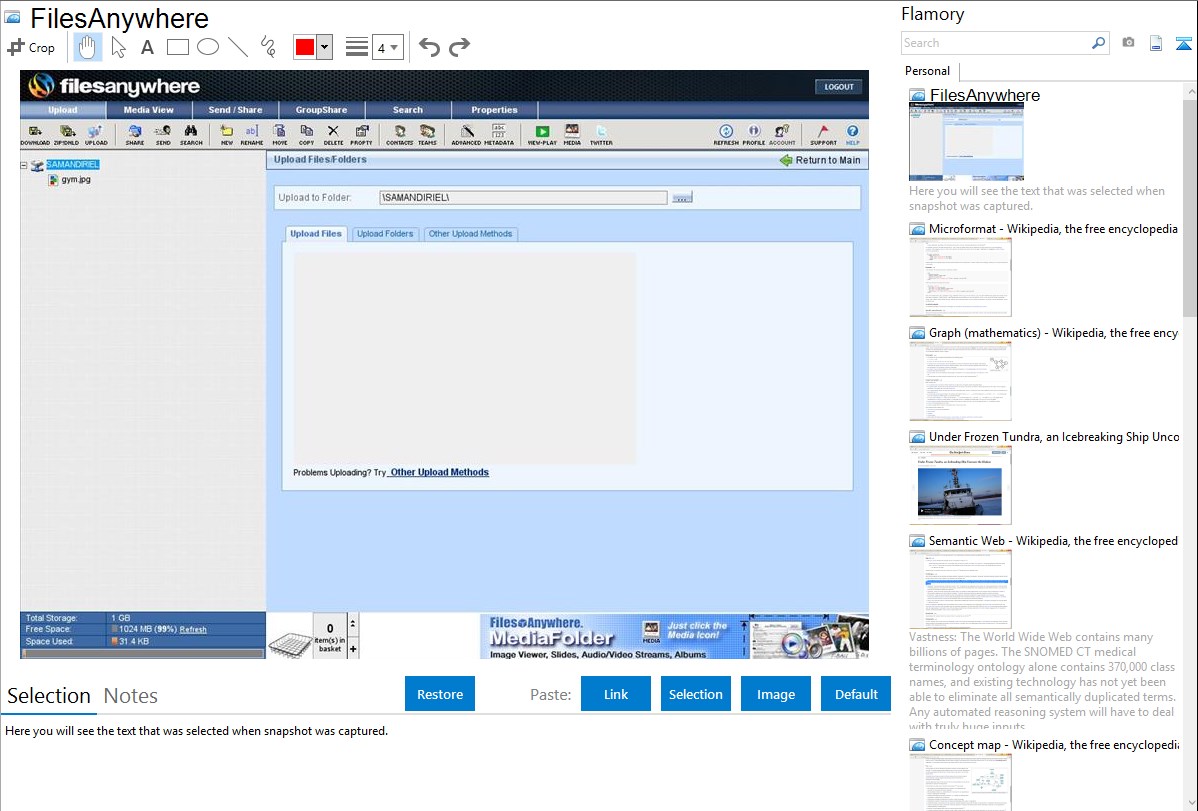Undo the last annotation

click(429, 47)
